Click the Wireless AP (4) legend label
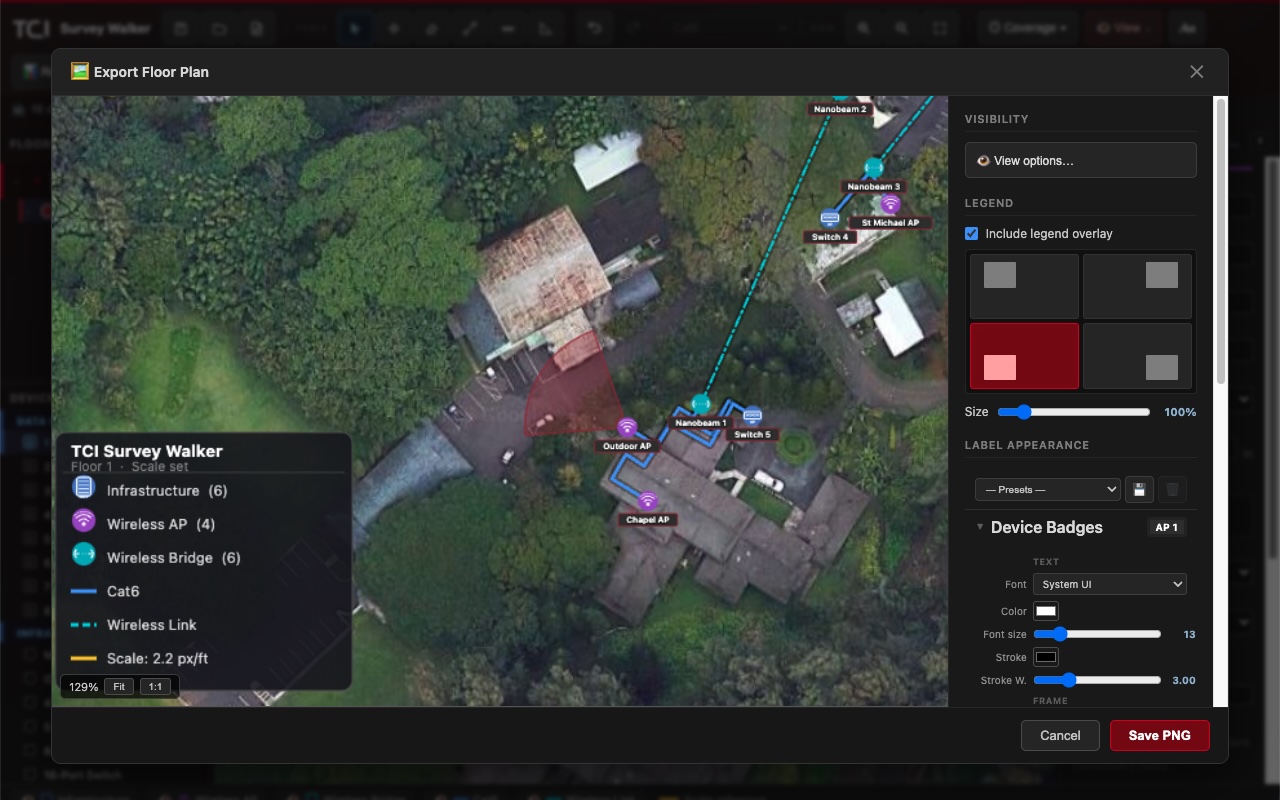The image size is (1280, 800). (x=161, y=524)
